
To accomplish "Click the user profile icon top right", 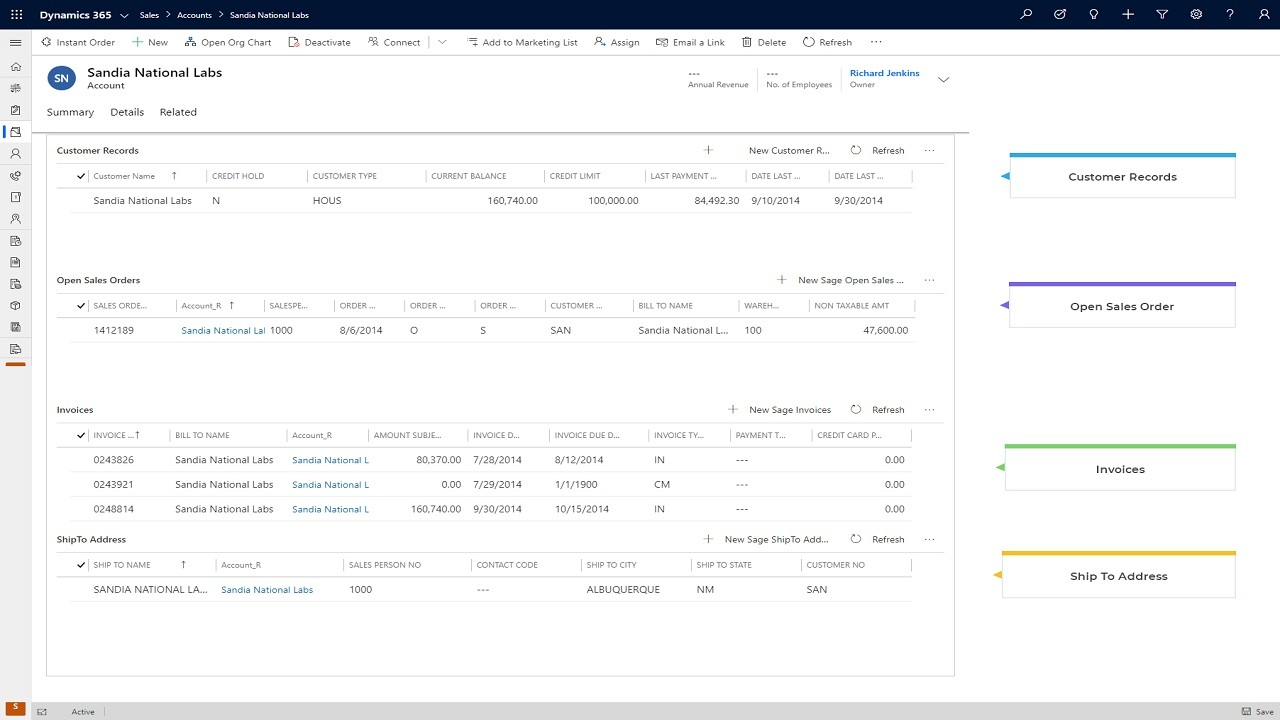I will pyautogui.click(x=1262, y=14).
